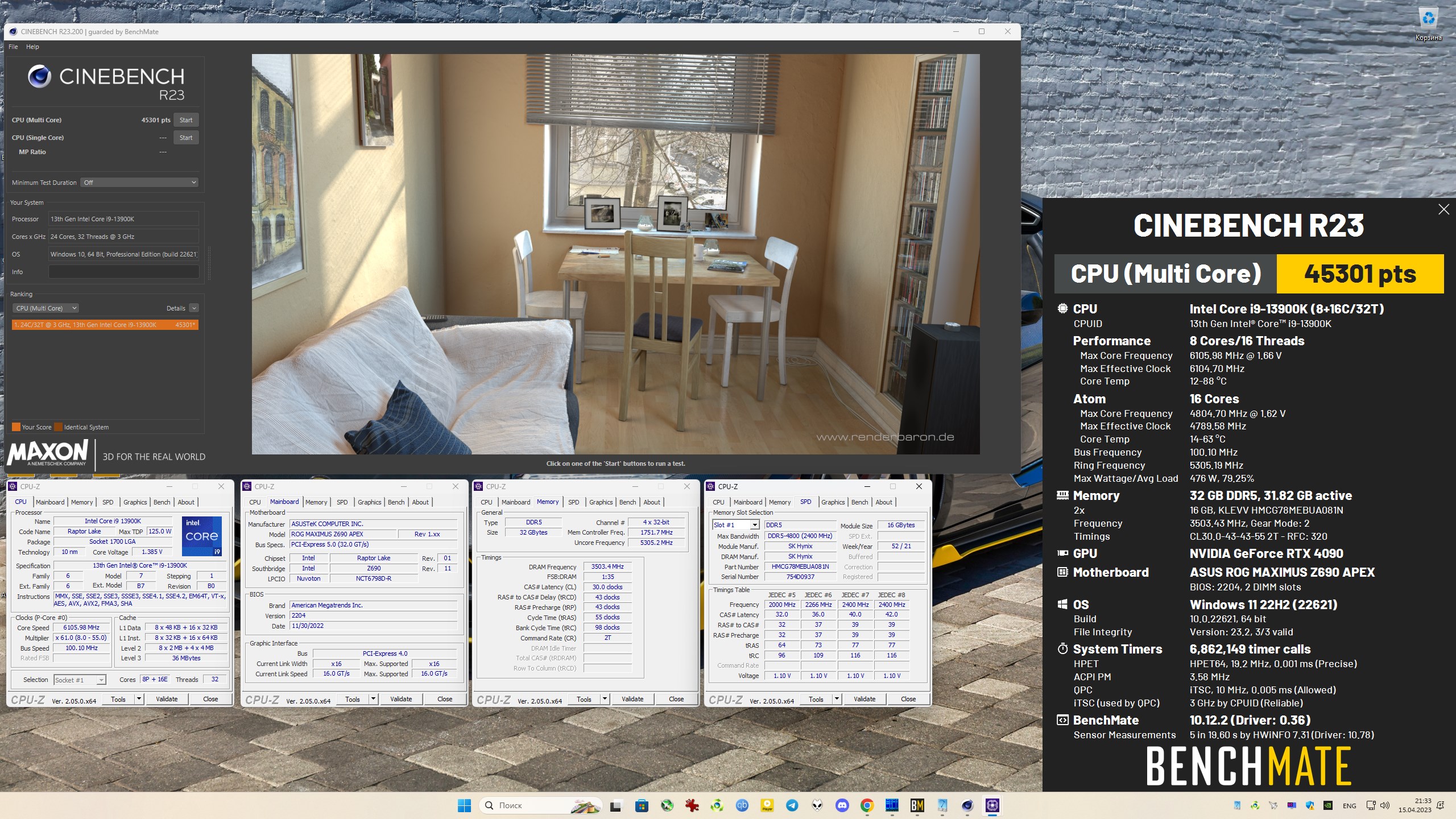The width and height of the screenshot is (1456, 819).
Task: Open the Cinebench Help menu
Action: tap(32, 47)
